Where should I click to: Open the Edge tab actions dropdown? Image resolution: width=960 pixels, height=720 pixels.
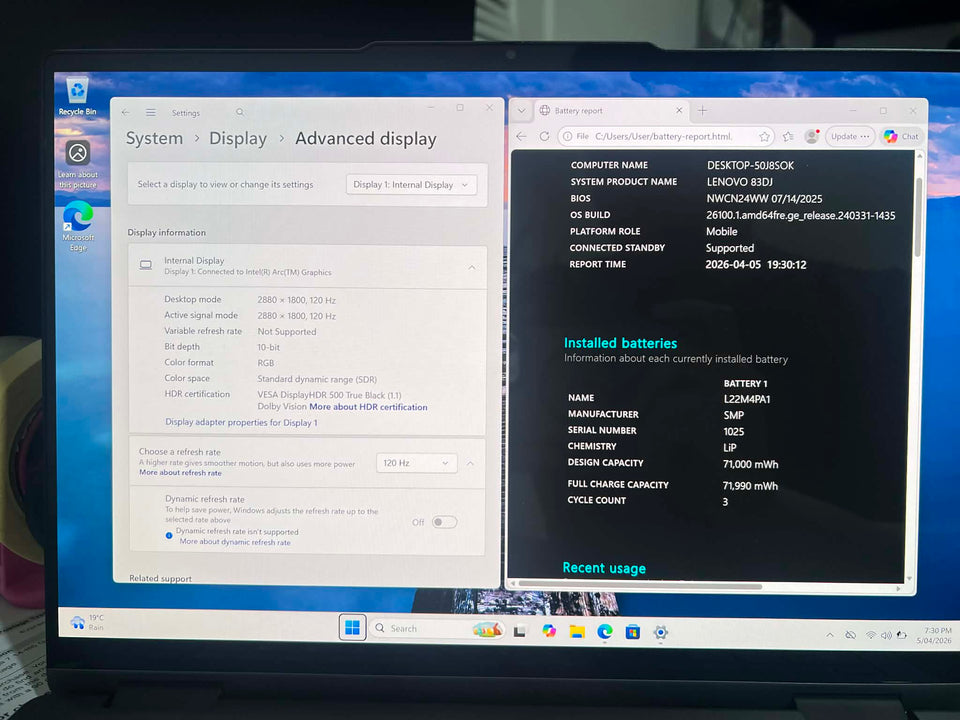tap(522, 111)
